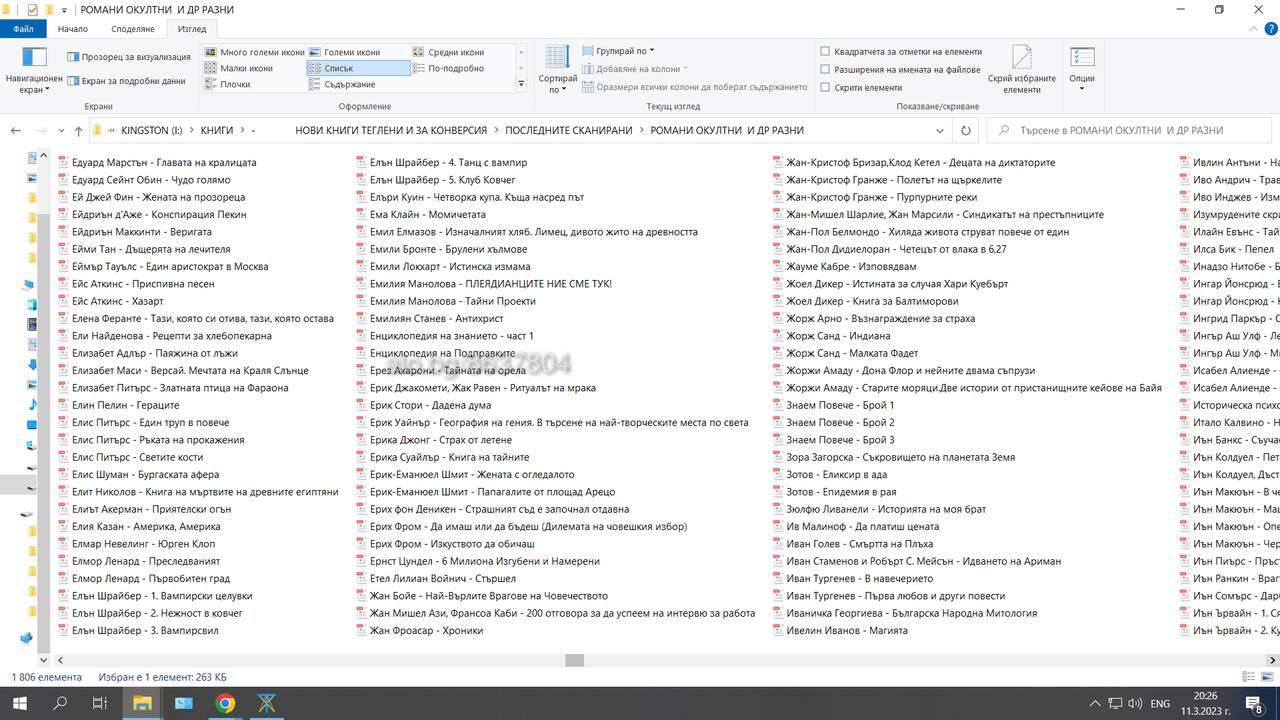Viewport: 1280px width, 720px height.
Task: Select Content view (Съдържание)
Action: (x=342, y=84)
